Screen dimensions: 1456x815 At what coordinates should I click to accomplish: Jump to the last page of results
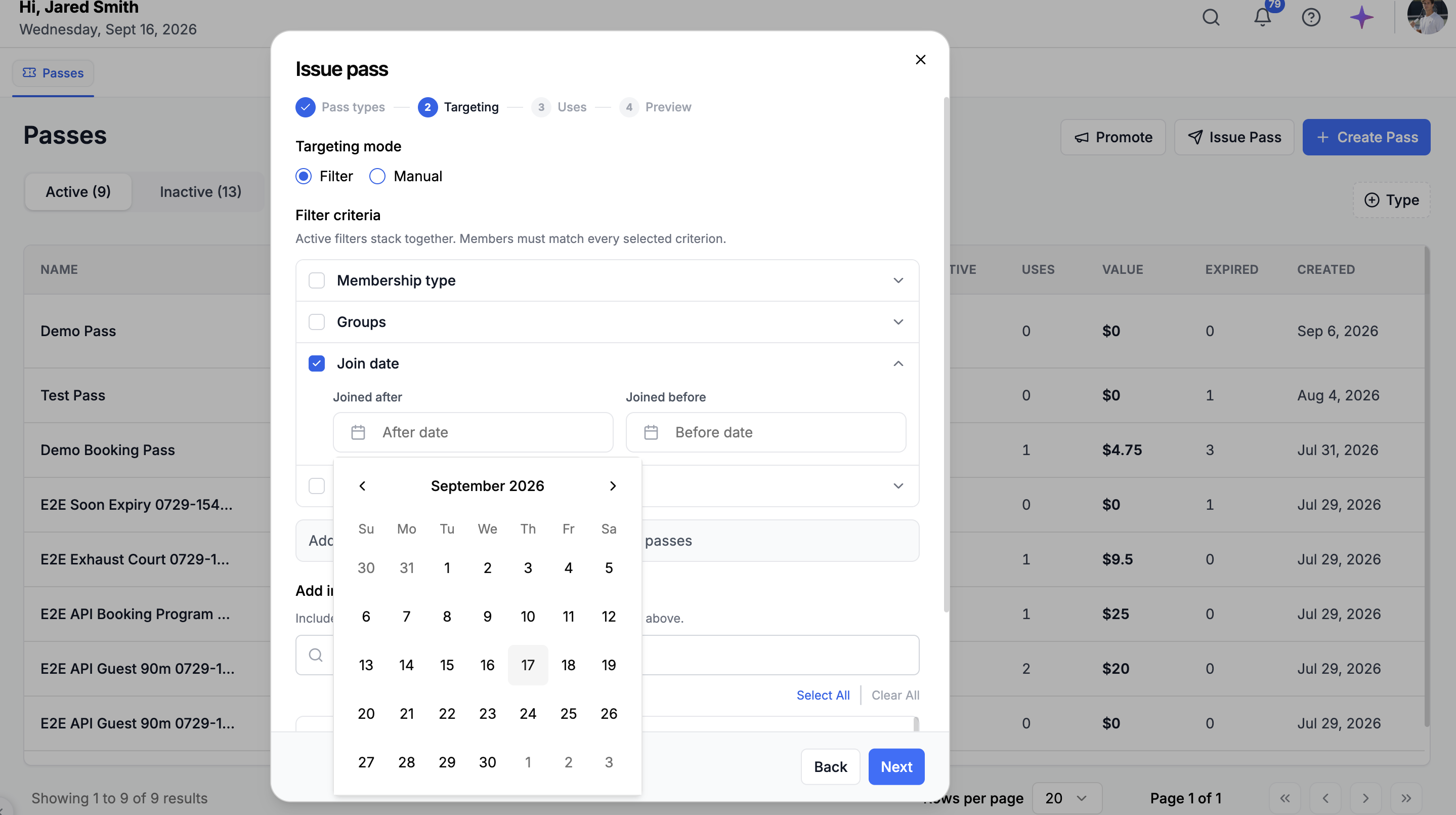tap(1406, 798)
